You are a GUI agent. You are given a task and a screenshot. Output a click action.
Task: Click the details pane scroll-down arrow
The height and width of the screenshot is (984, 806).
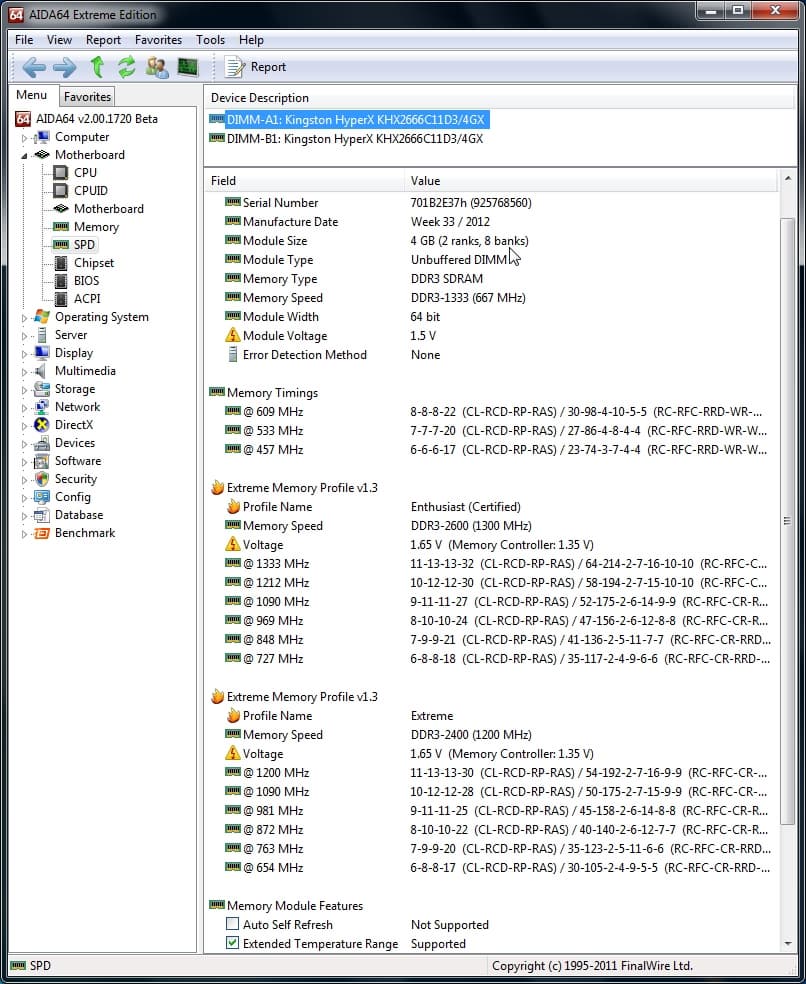pos(788,944)
